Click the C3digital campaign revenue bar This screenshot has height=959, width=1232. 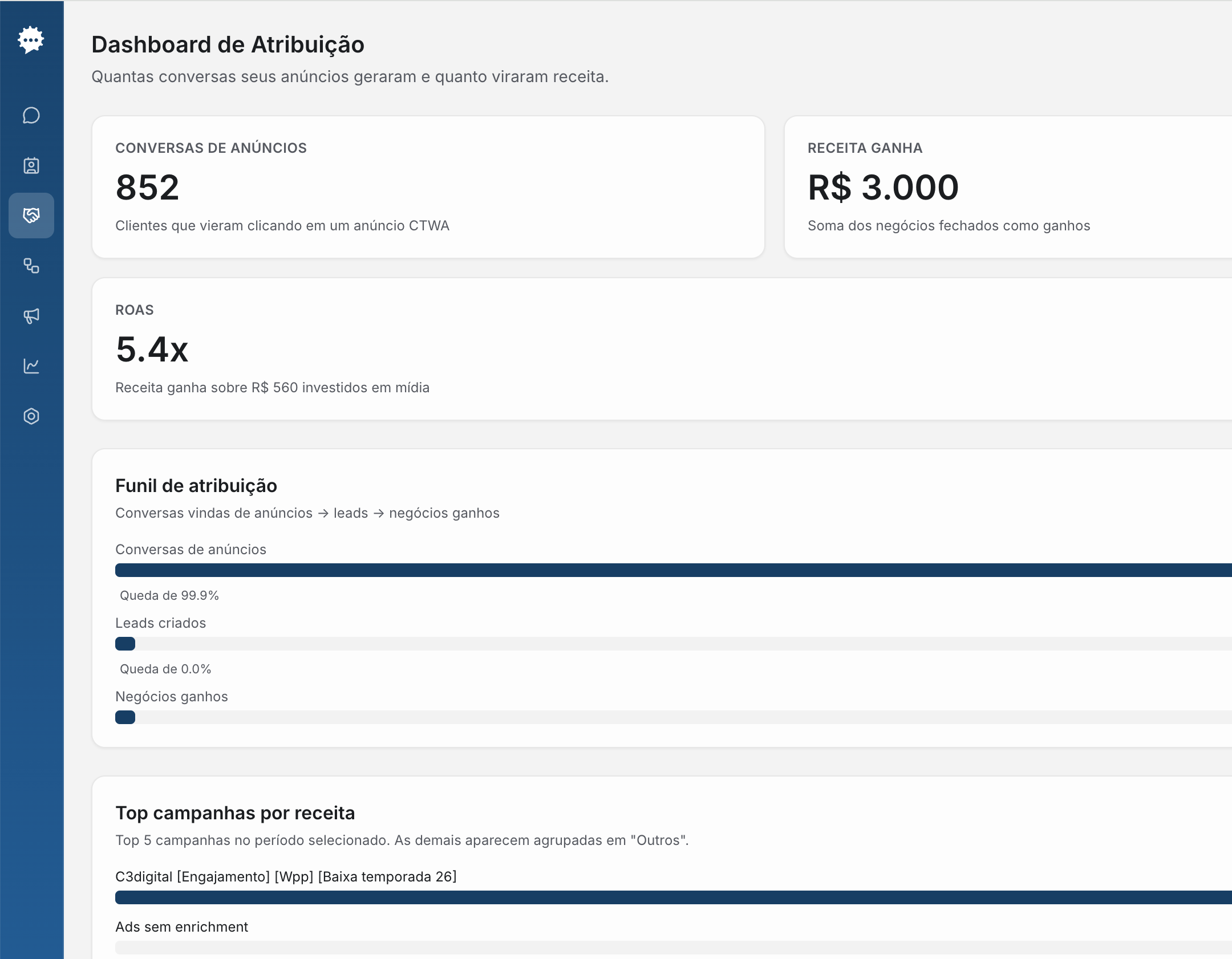pos(674,897)
